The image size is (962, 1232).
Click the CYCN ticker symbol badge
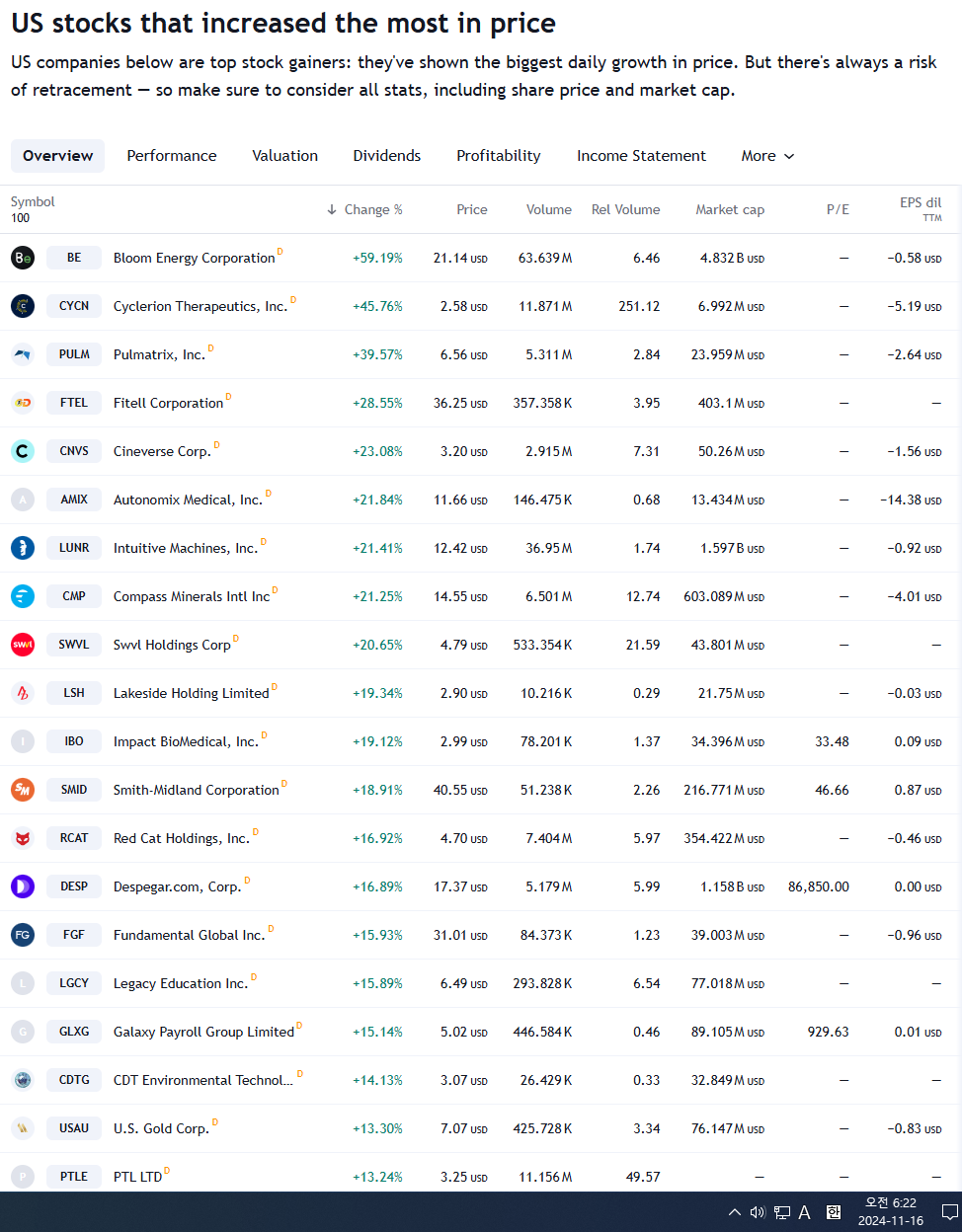pyautogui.click(x=74, y=306)
